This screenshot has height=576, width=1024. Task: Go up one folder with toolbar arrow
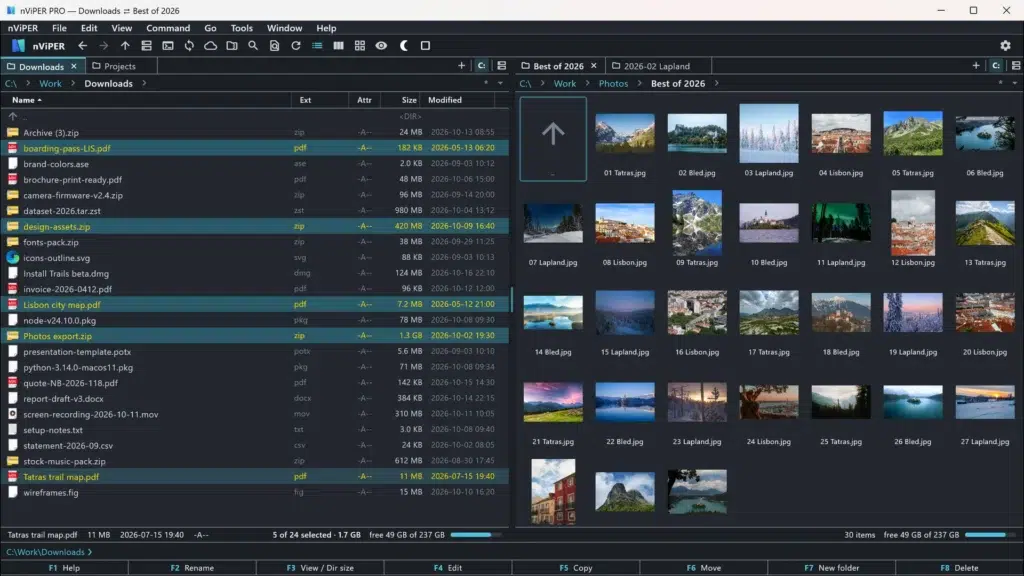[125, 46]
